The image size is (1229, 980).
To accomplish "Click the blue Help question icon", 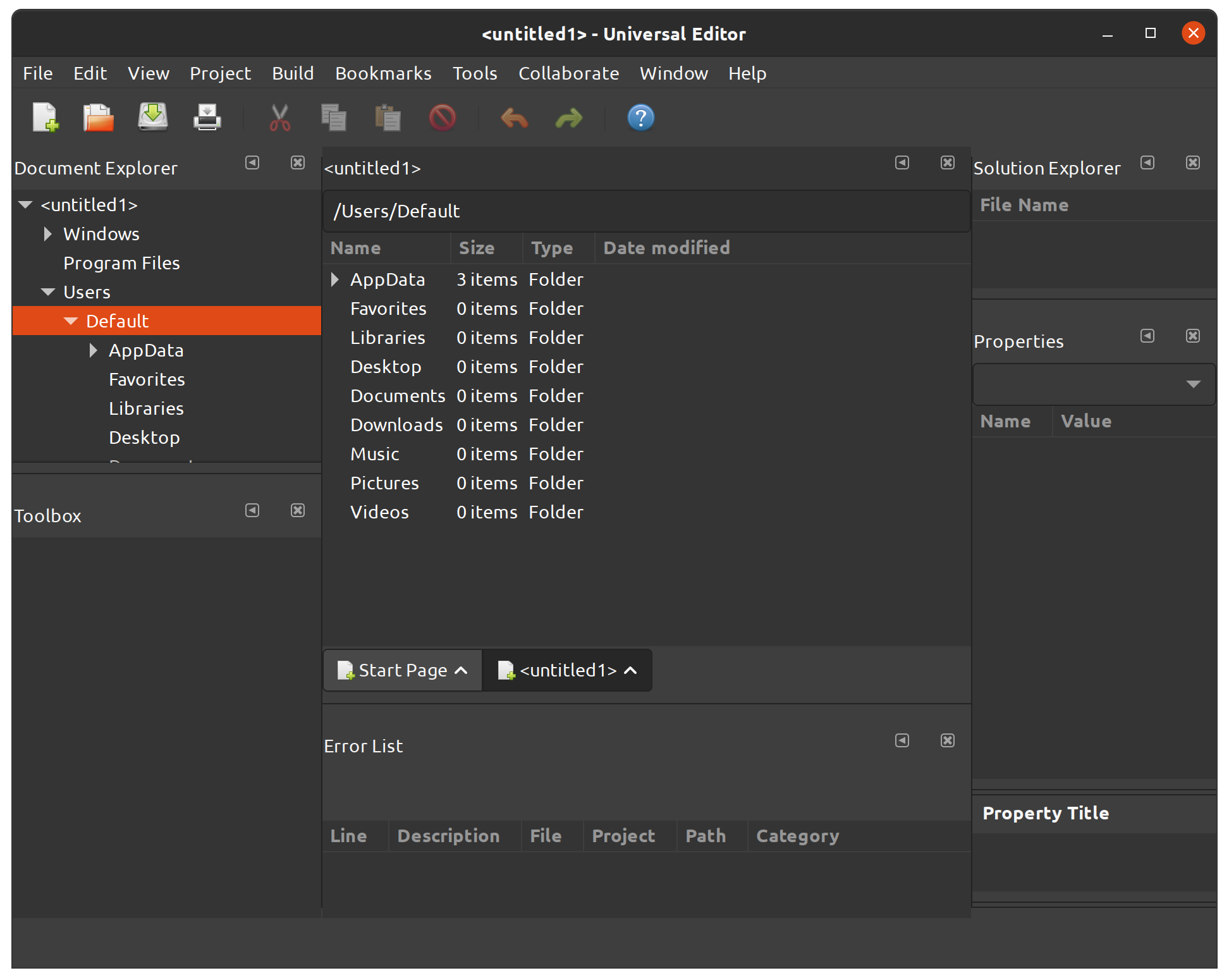I will coord(640,118).
